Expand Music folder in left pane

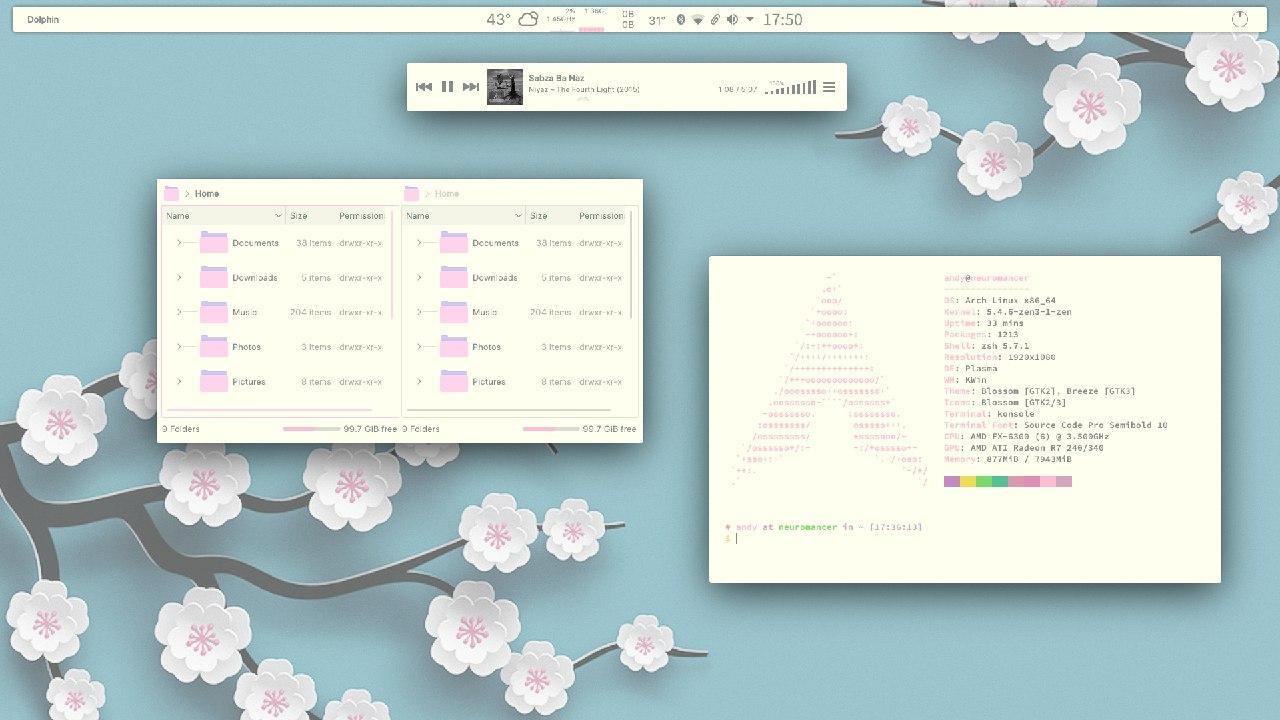pos(179,312)
